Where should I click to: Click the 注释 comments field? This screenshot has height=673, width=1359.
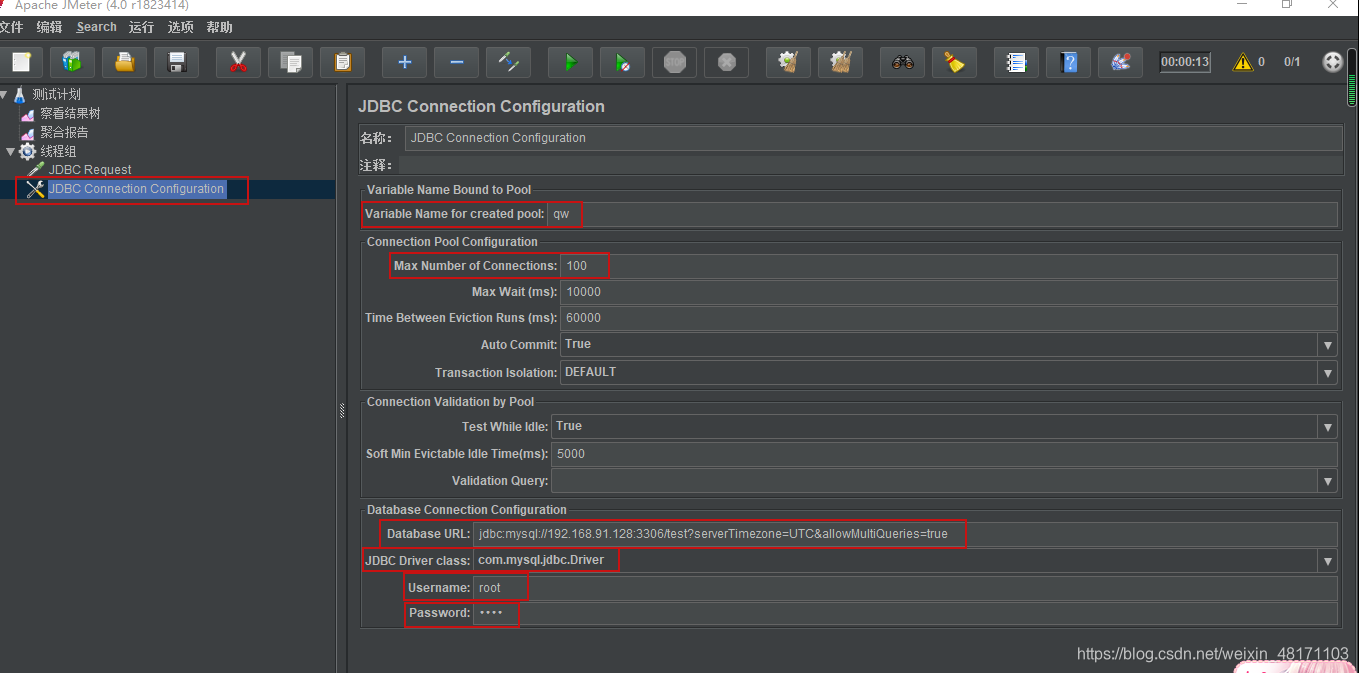click(870, 165)
